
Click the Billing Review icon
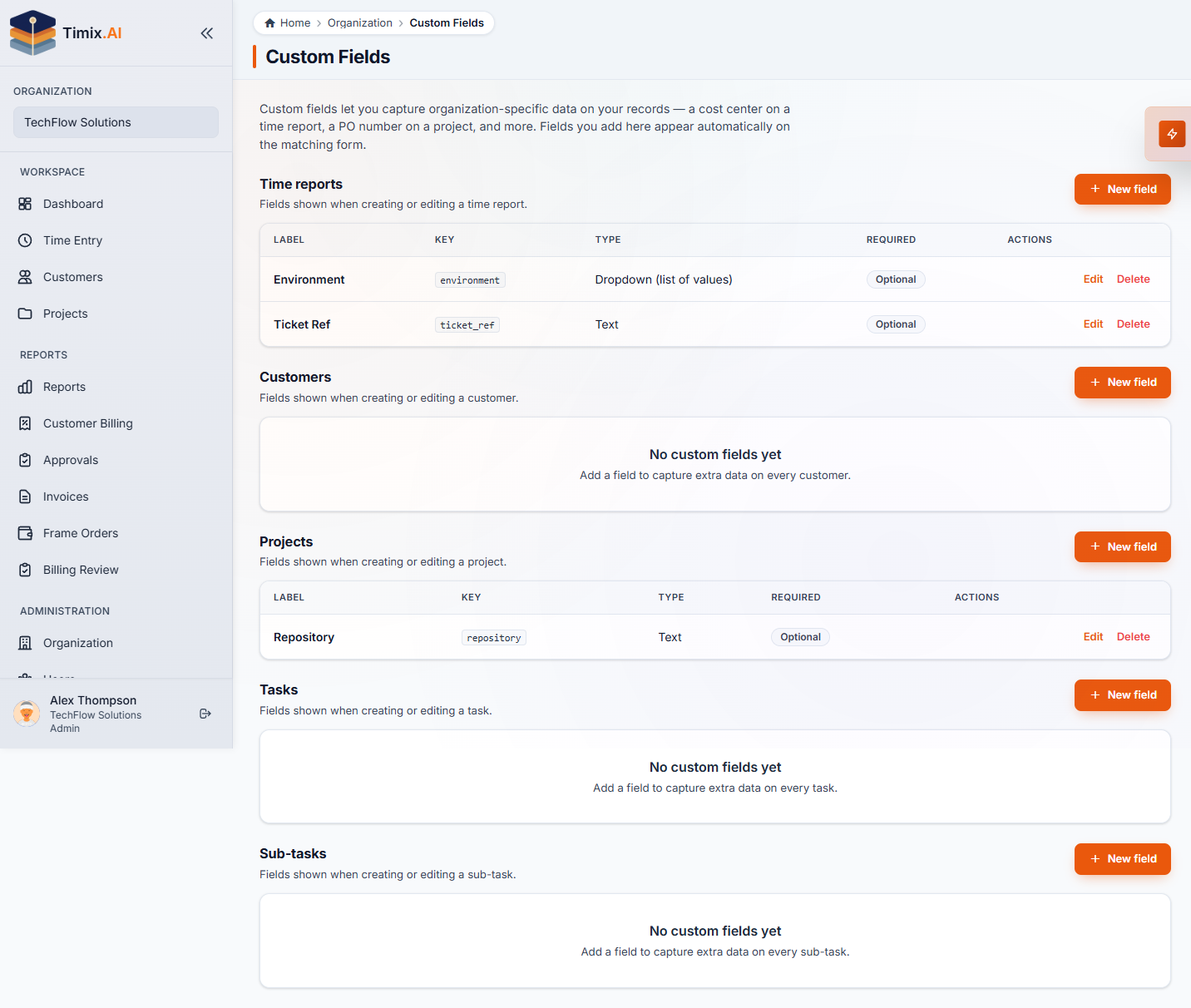(25, 570)
